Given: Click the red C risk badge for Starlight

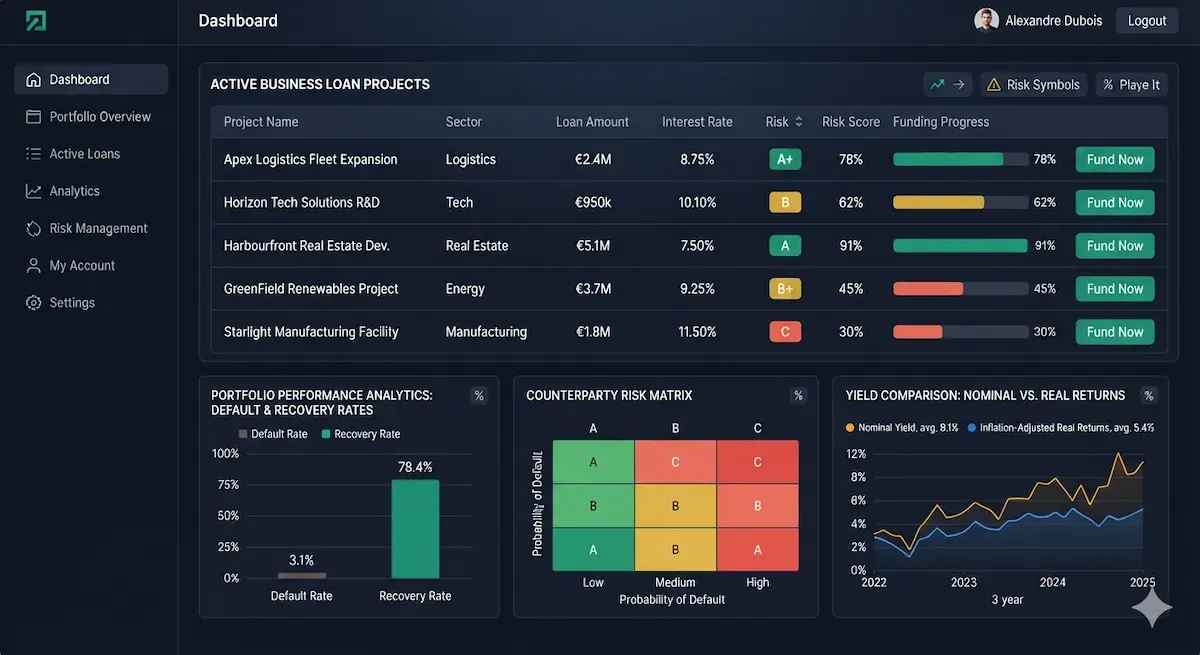Looking at the screenshot, I should pos(785,332).
